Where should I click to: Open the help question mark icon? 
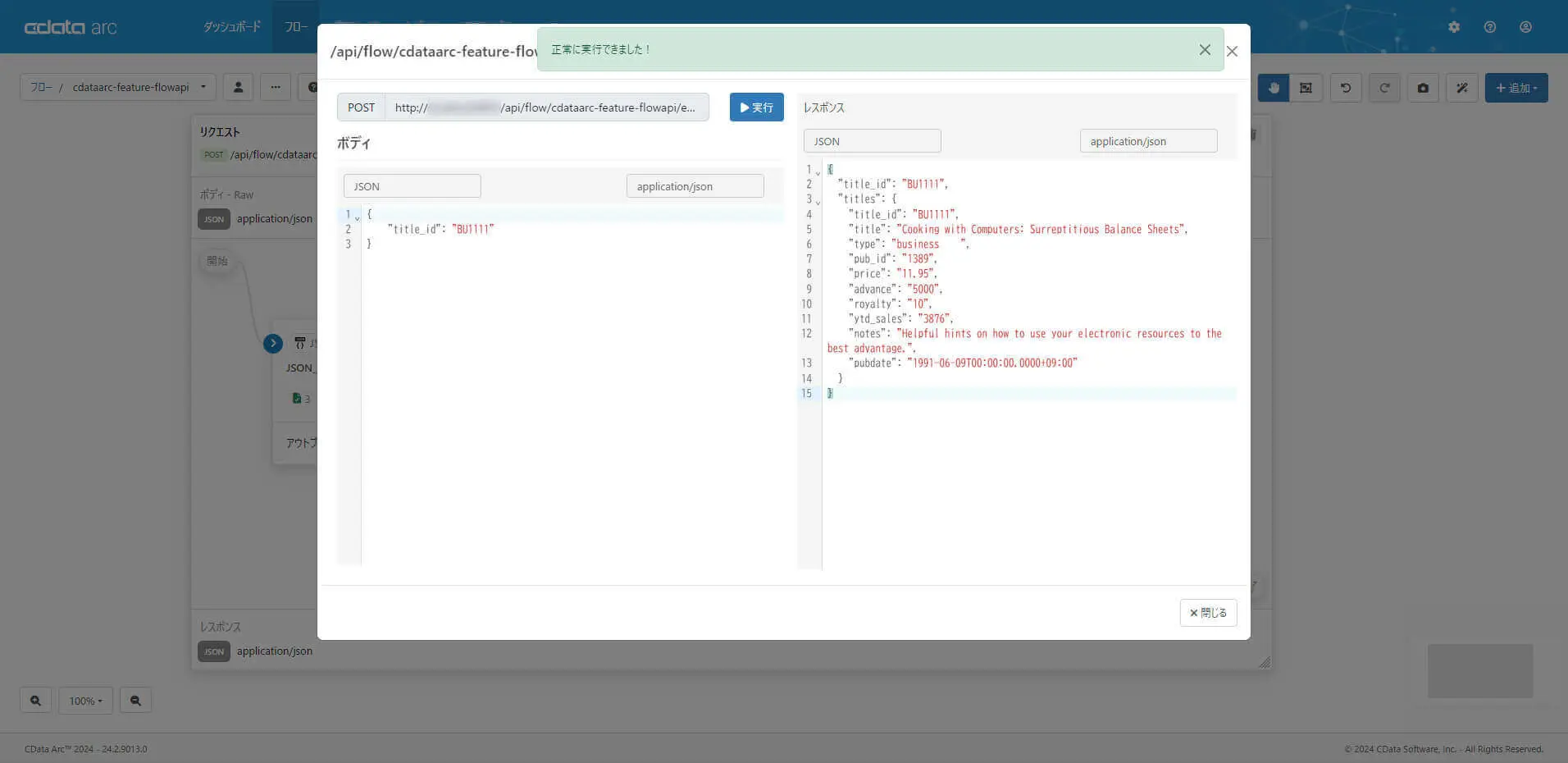(1490, 27)
